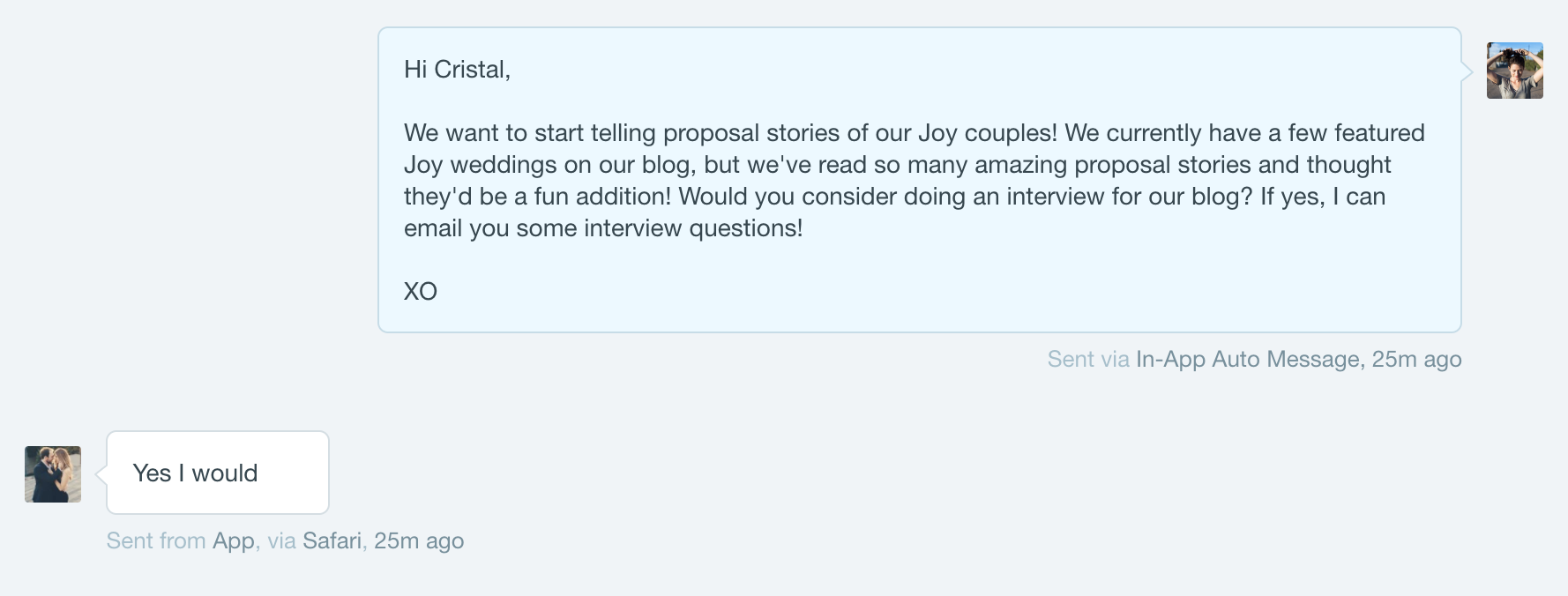
Task: Click the "Sent from" label text
Action: coord(156,541)
